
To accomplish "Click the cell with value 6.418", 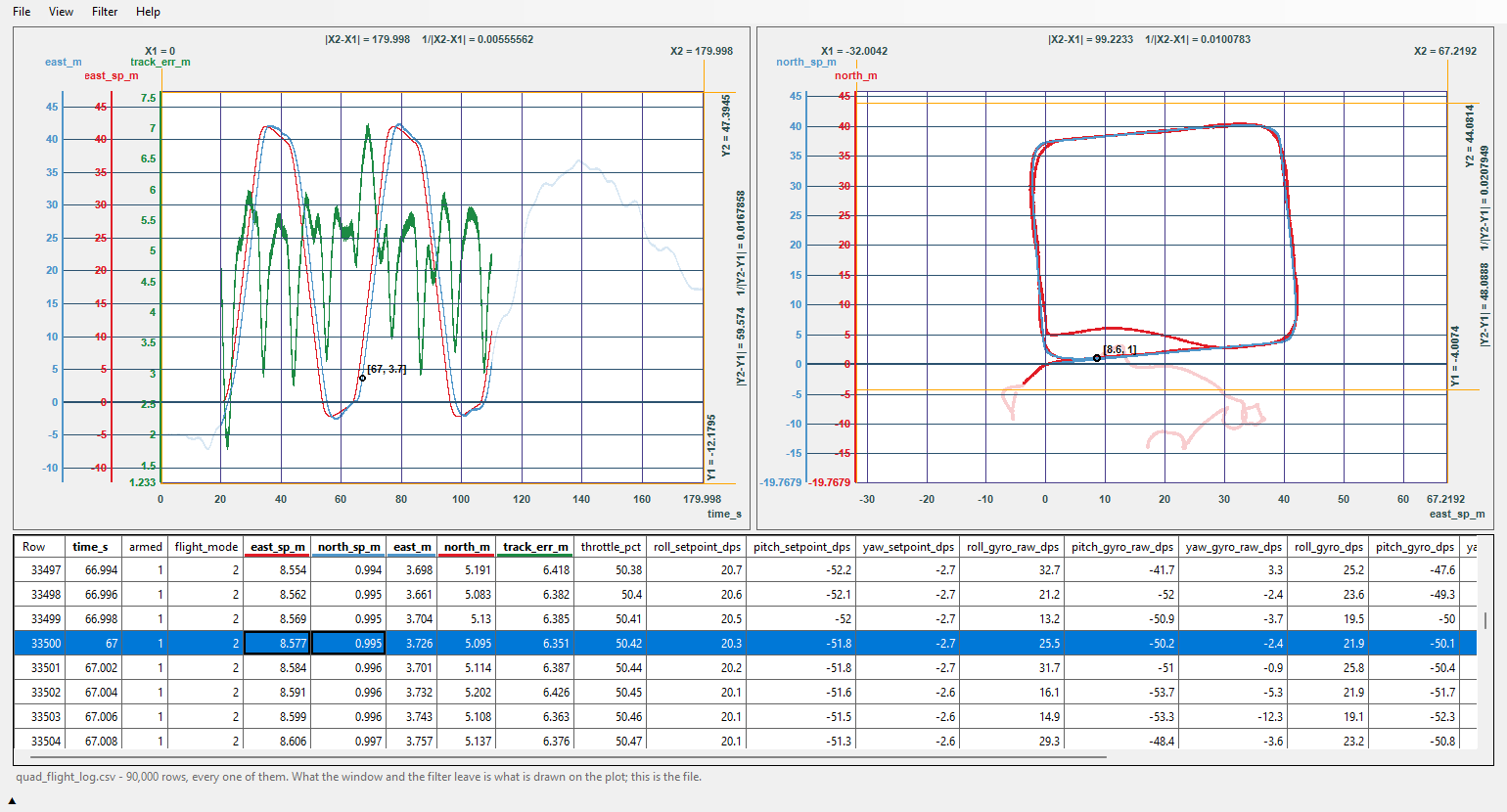I will (x=535, y=570).
